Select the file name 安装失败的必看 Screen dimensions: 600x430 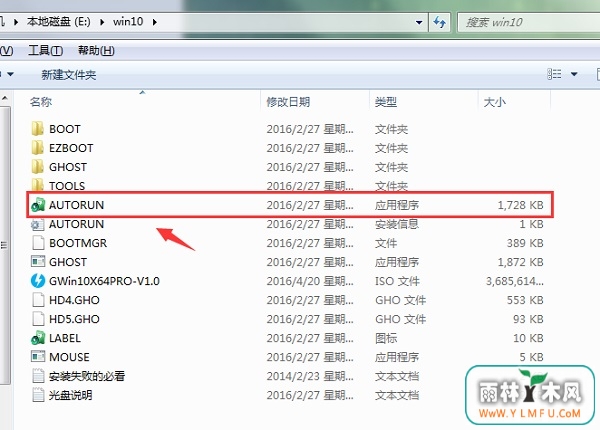click(87, 376)
